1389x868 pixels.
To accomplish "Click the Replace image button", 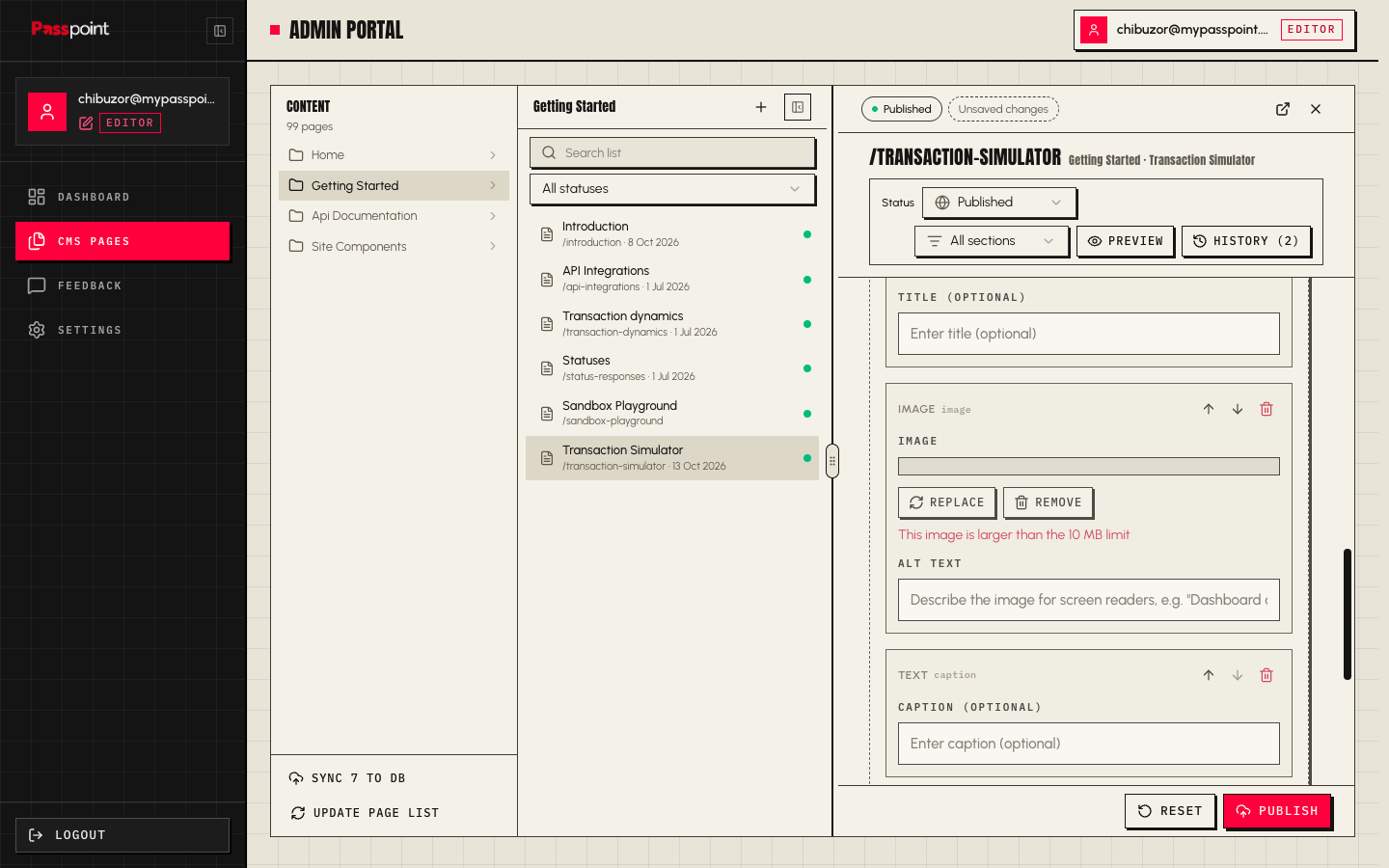I will 946,502.
